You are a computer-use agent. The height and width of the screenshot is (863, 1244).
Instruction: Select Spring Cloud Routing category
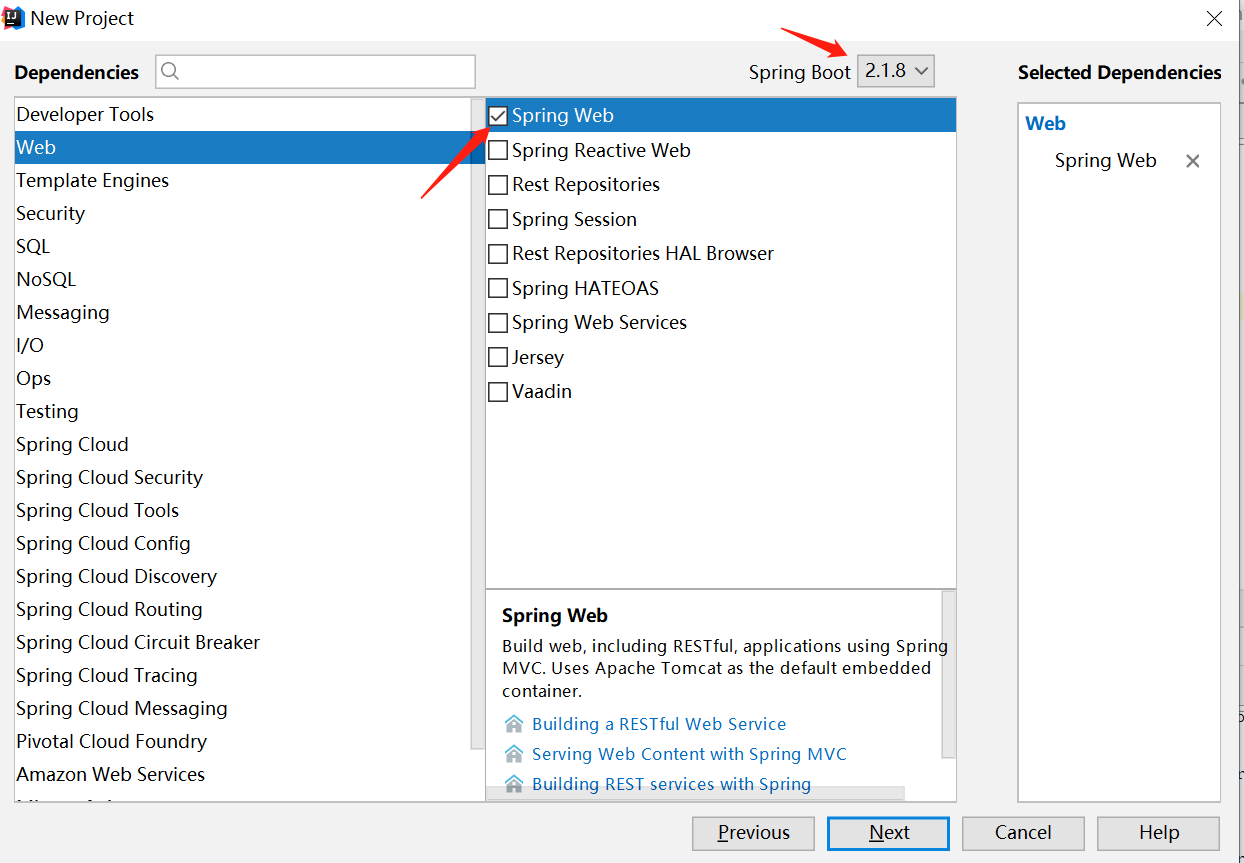point(243,609)
